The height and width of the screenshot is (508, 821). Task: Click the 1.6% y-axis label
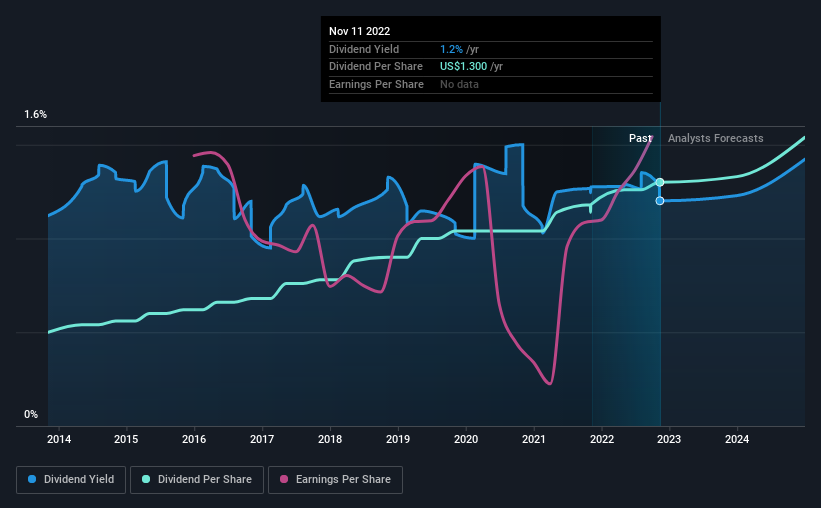coord(36,115)
